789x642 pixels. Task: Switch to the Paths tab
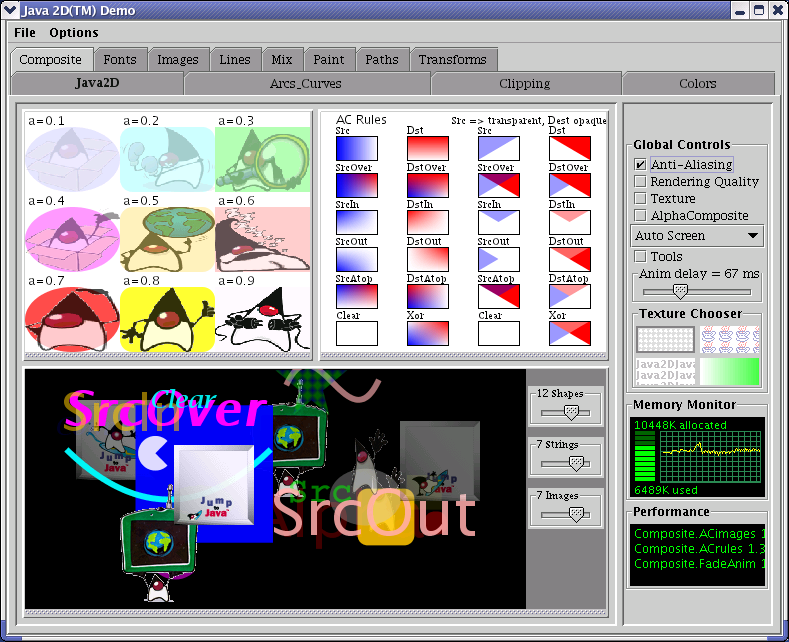tap(381, 59)
